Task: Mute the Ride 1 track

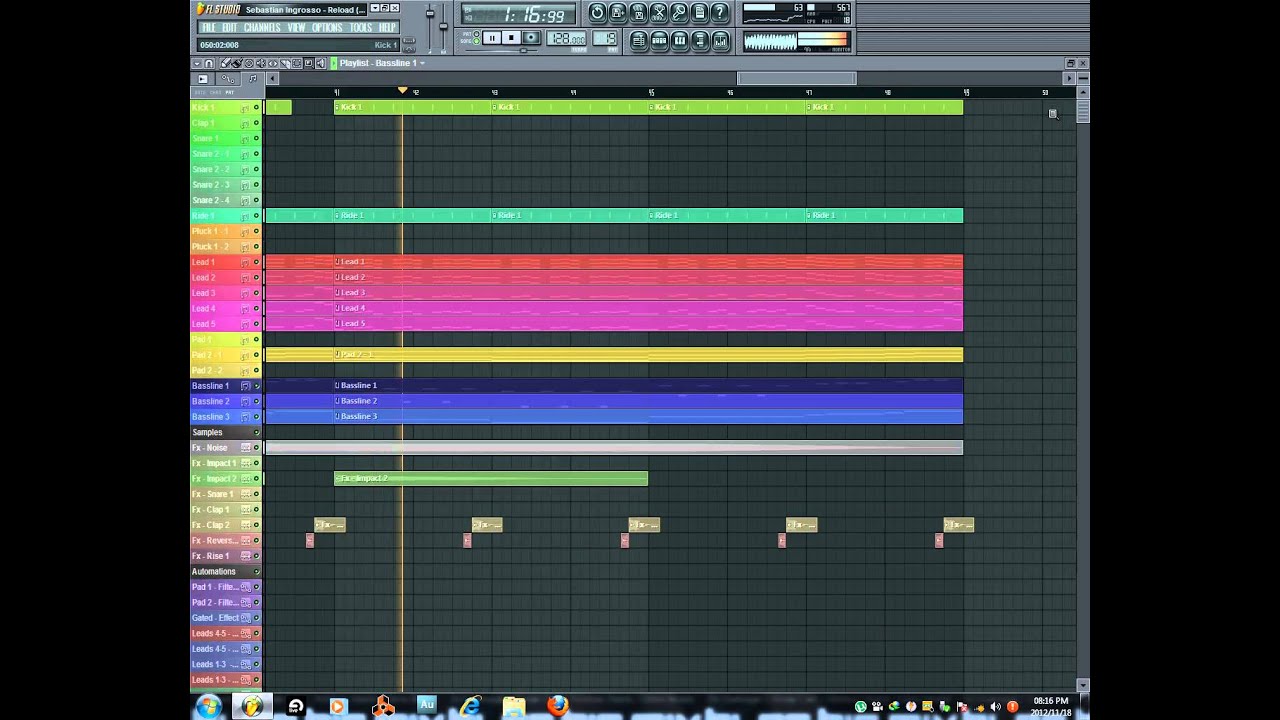Action: tap(256, 216)
